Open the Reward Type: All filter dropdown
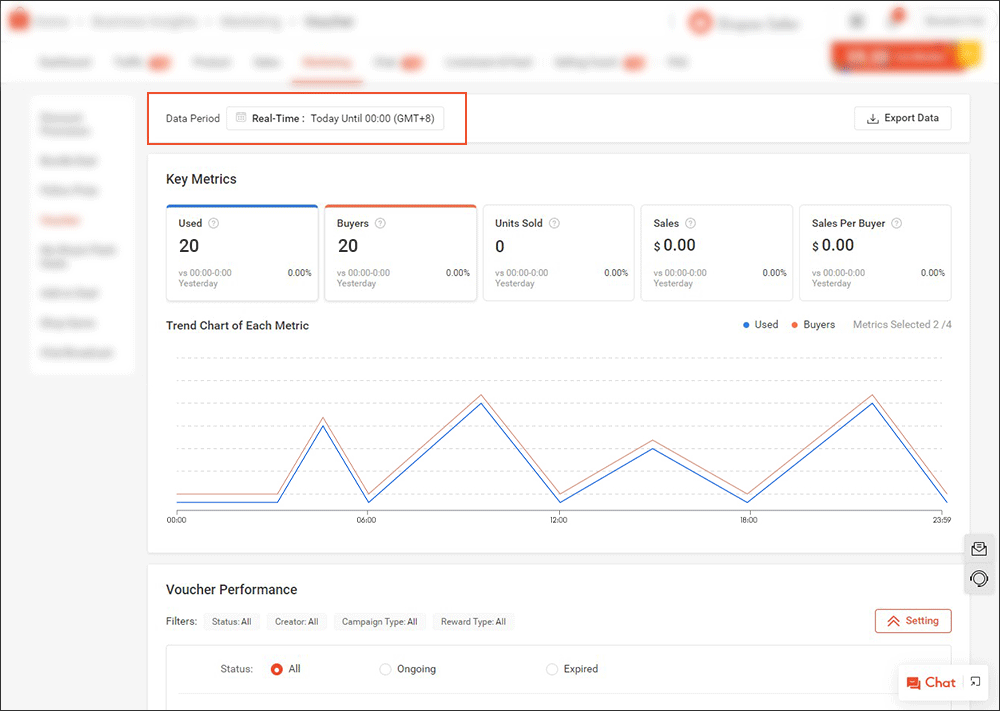The image size is (1000, 711). tap(473, 621)
